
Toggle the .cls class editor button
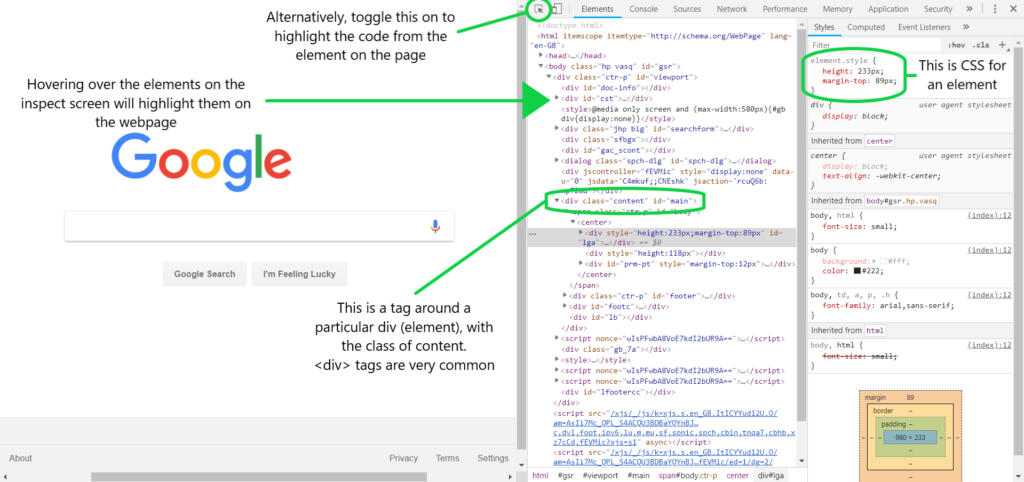(x=980, y=45)
